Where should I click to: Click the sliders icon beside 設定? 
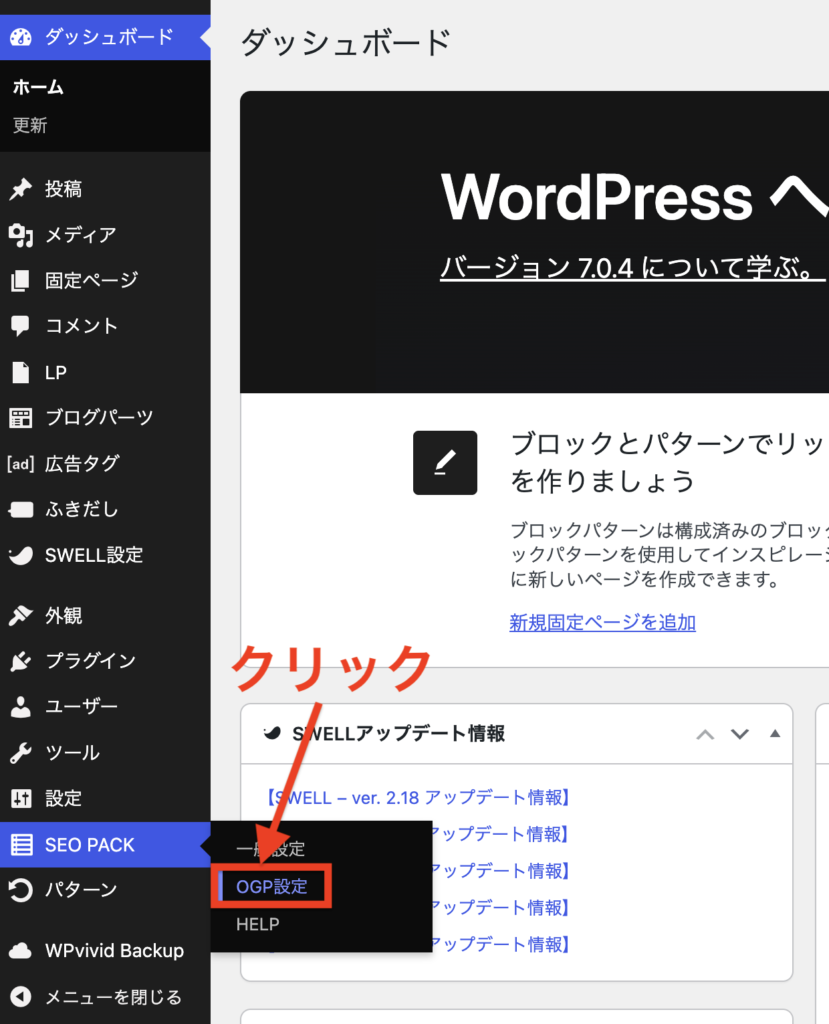20,798
